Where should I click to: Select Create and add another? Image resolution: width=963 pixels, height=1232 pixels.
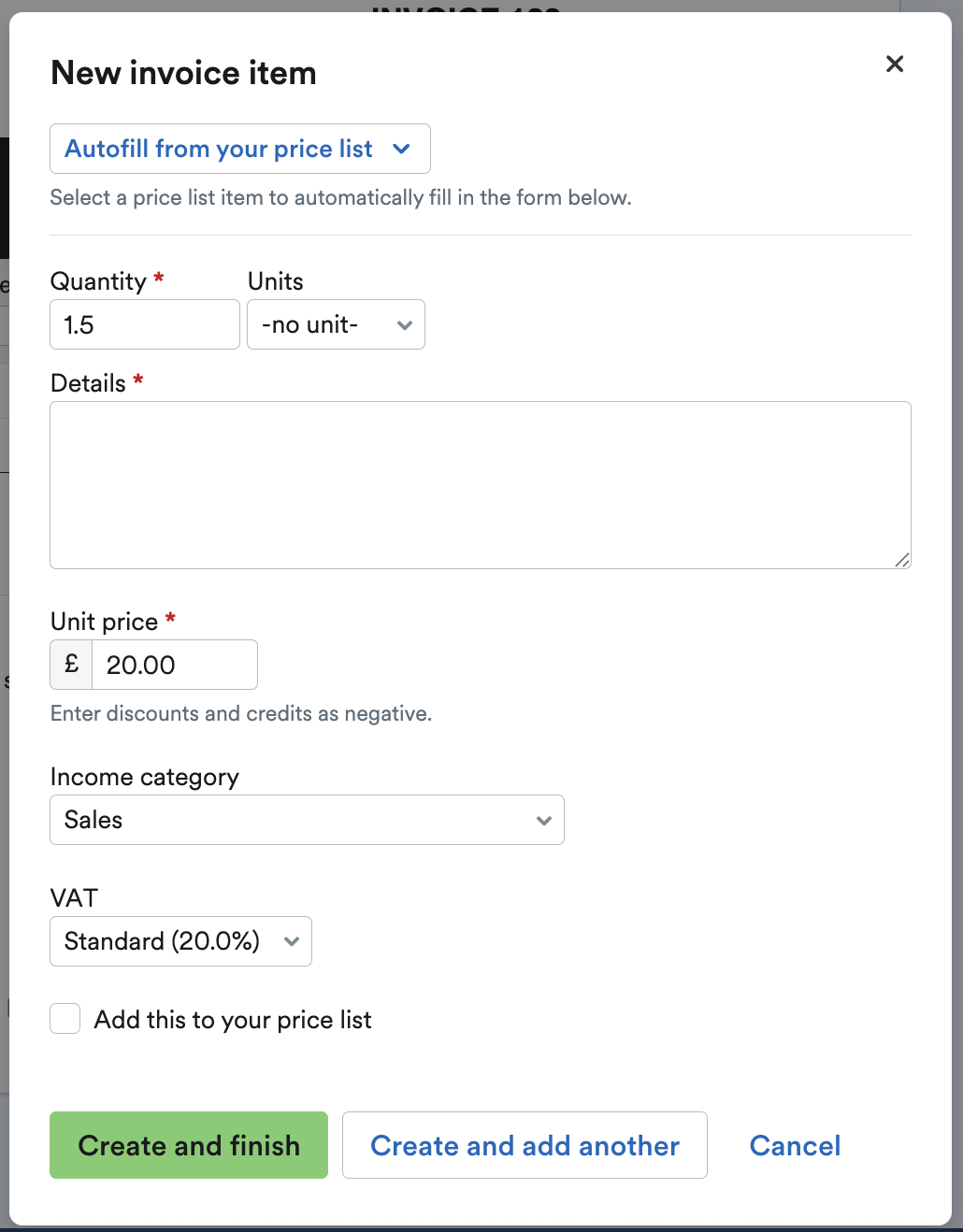pyautogui.click(x=525, y=1145)
